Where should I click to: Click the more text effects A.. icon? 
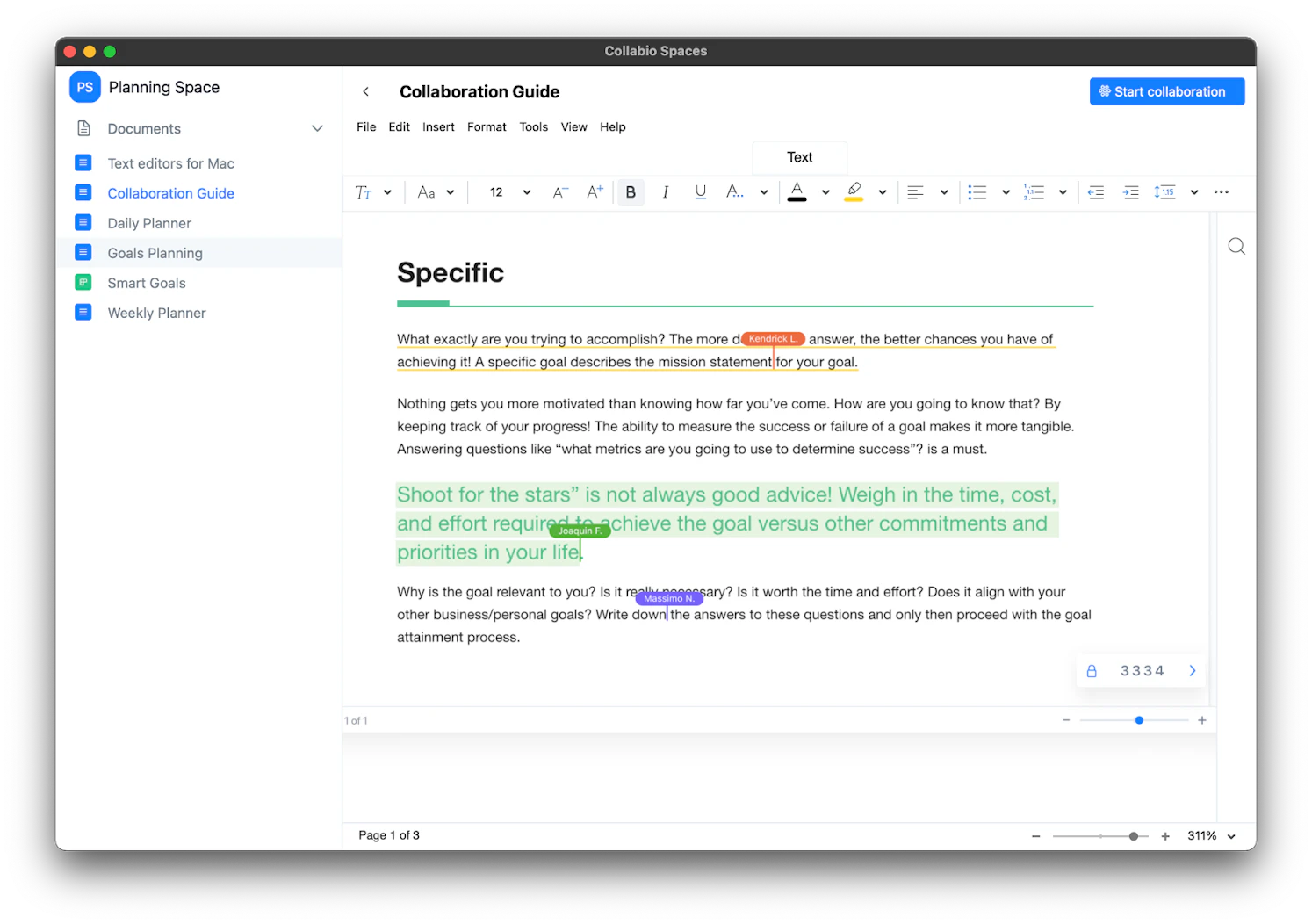(734, 191)
